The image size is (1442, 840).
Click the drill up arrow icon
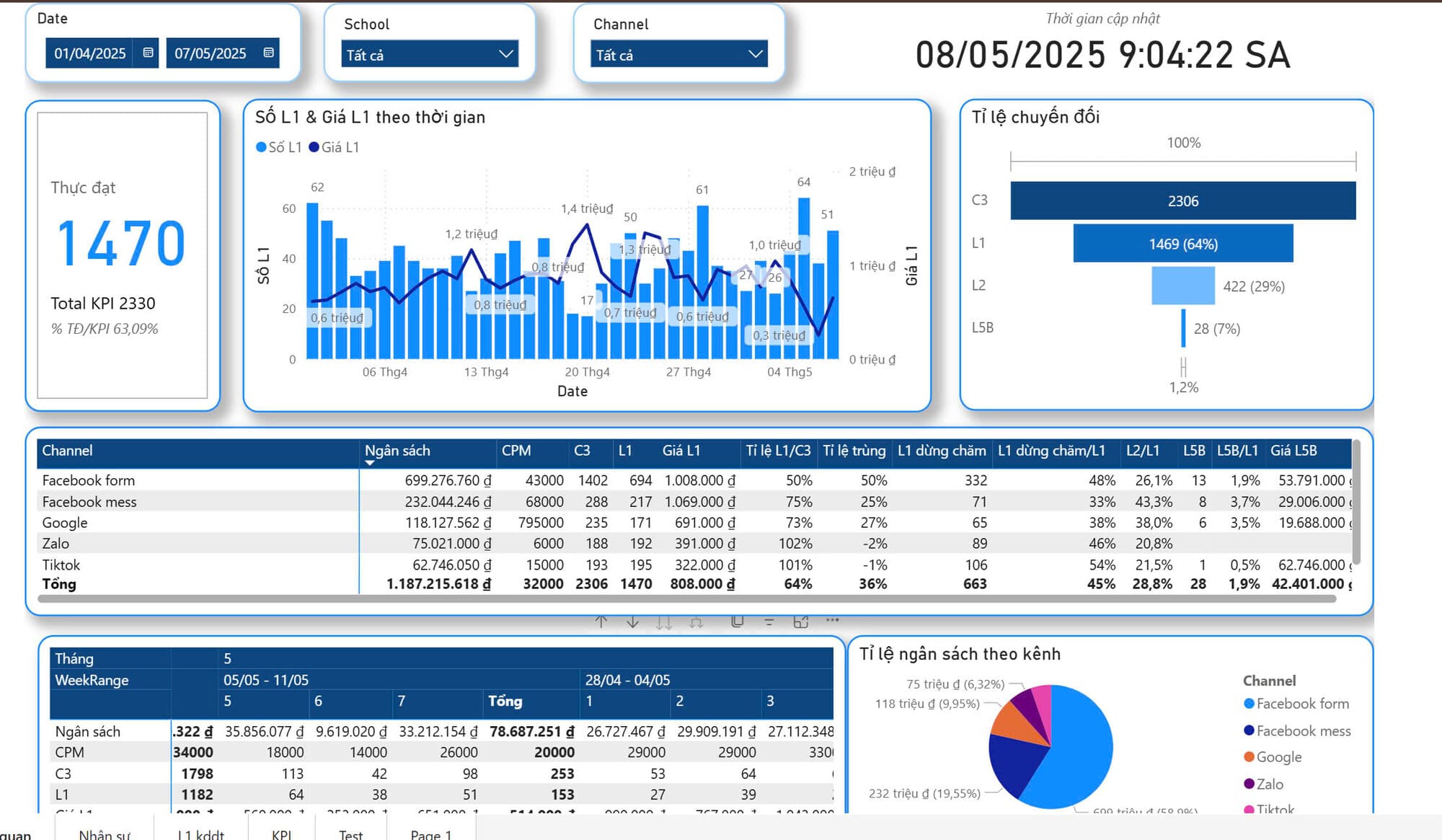(x=601, y=622)
